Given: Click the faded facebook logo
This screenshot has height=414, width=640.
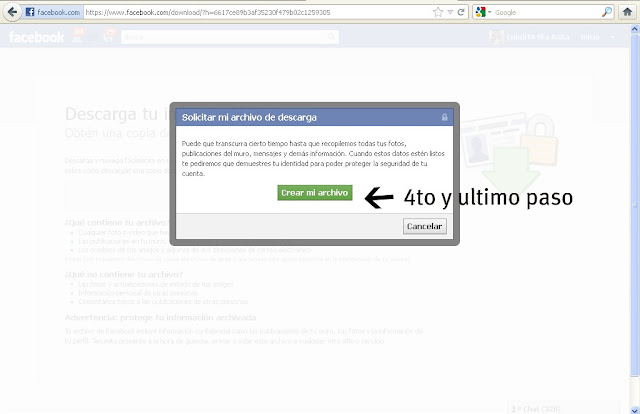Looking at the screenshot, I should [36, 37].
